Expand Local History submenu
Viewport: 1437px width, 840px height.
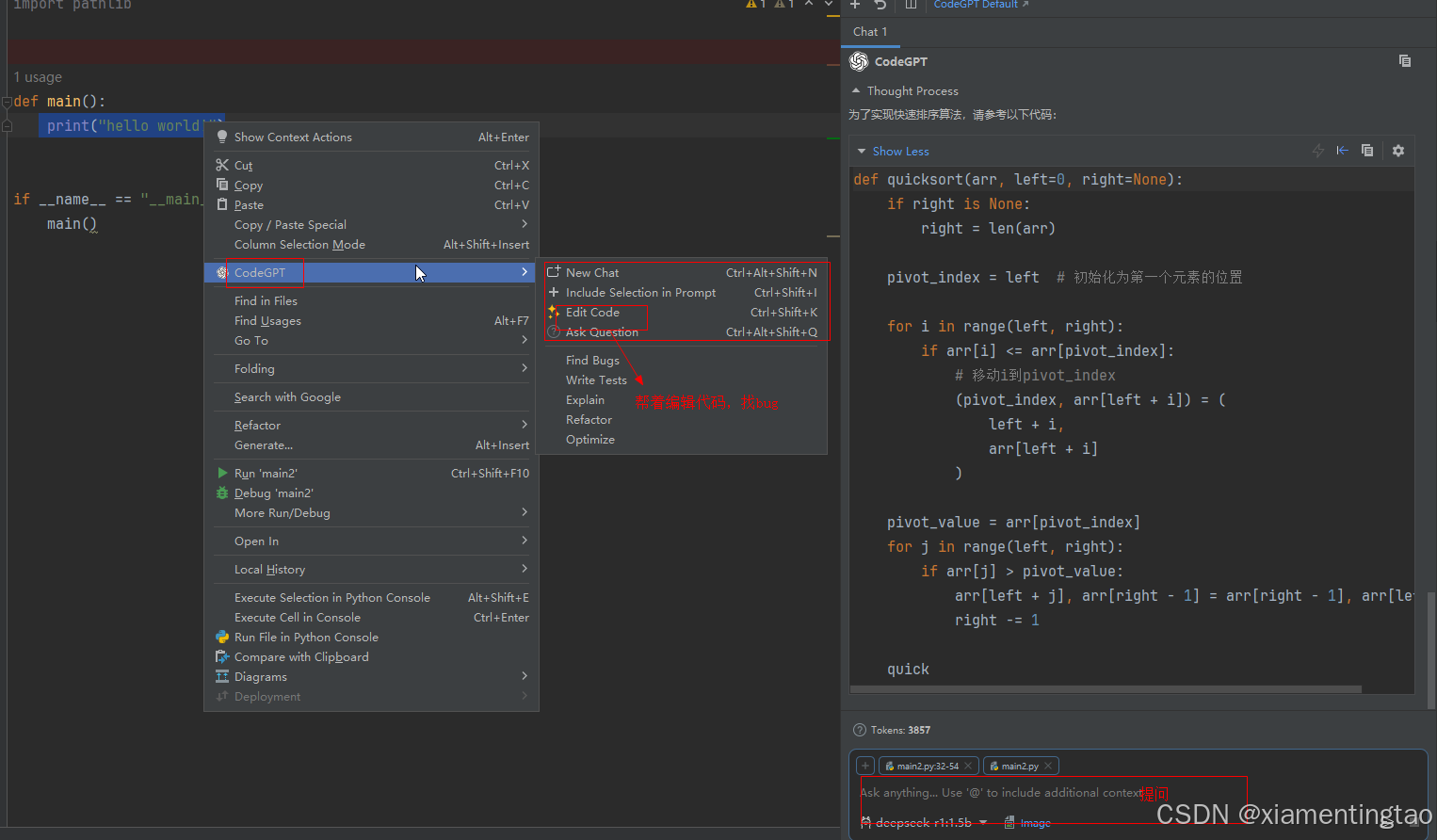click(372, 570)
